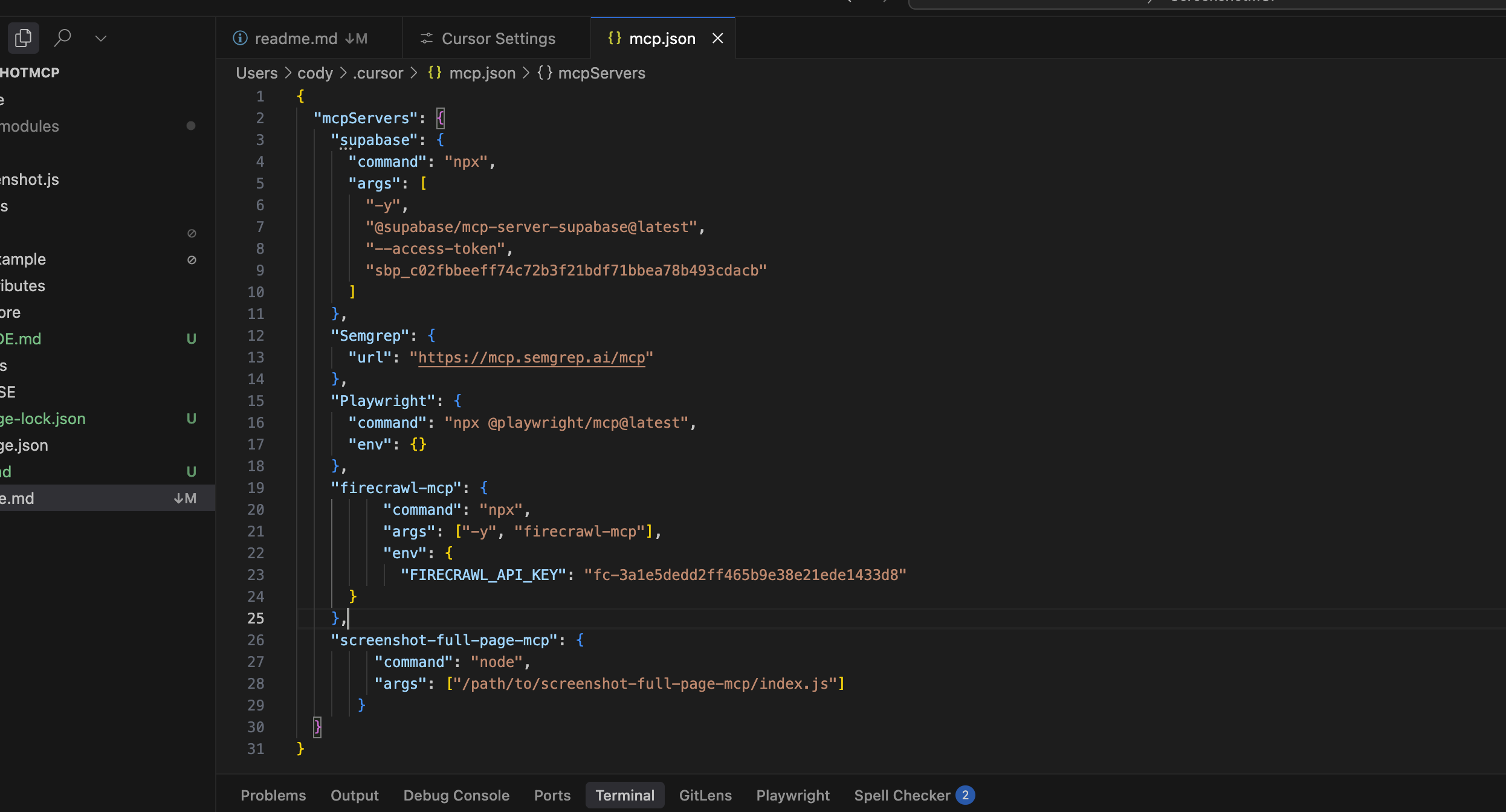Click cody in the breadcrumb path
This screenshot has height=812, width=1506.
click(315, 73)
